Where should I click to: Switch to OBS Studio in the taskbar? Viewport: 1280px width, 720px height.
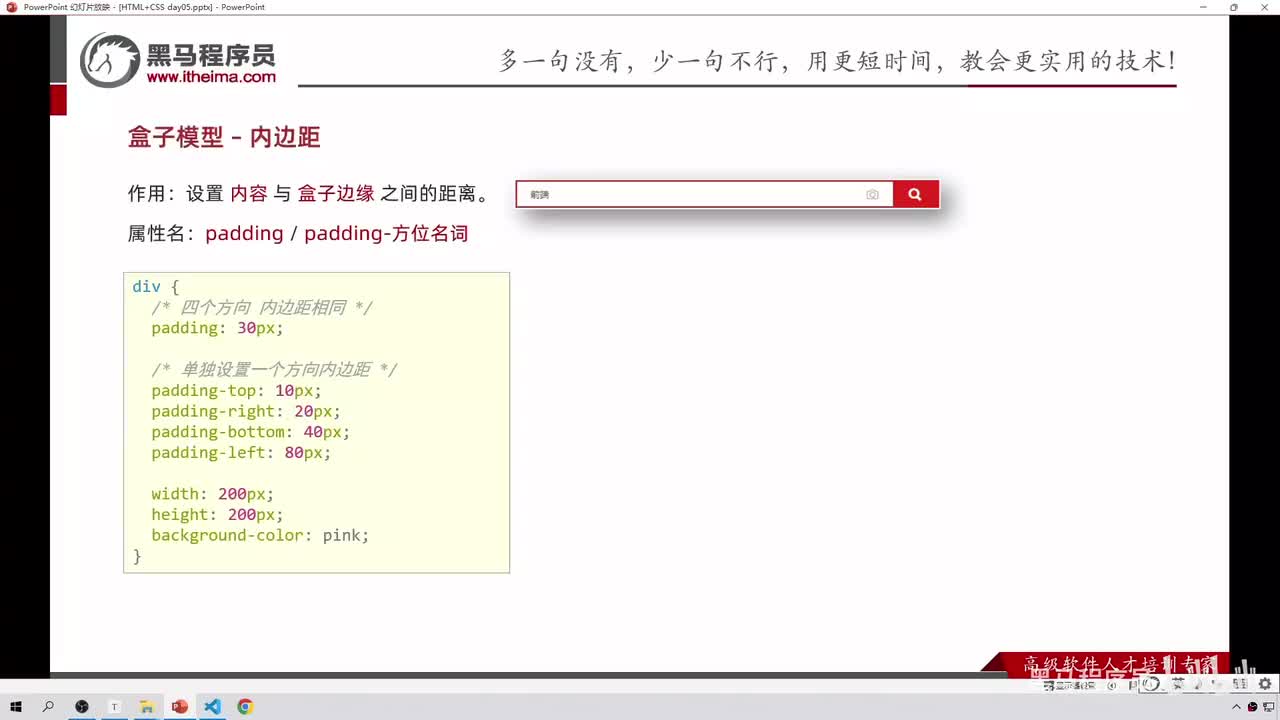coord(82,707)
